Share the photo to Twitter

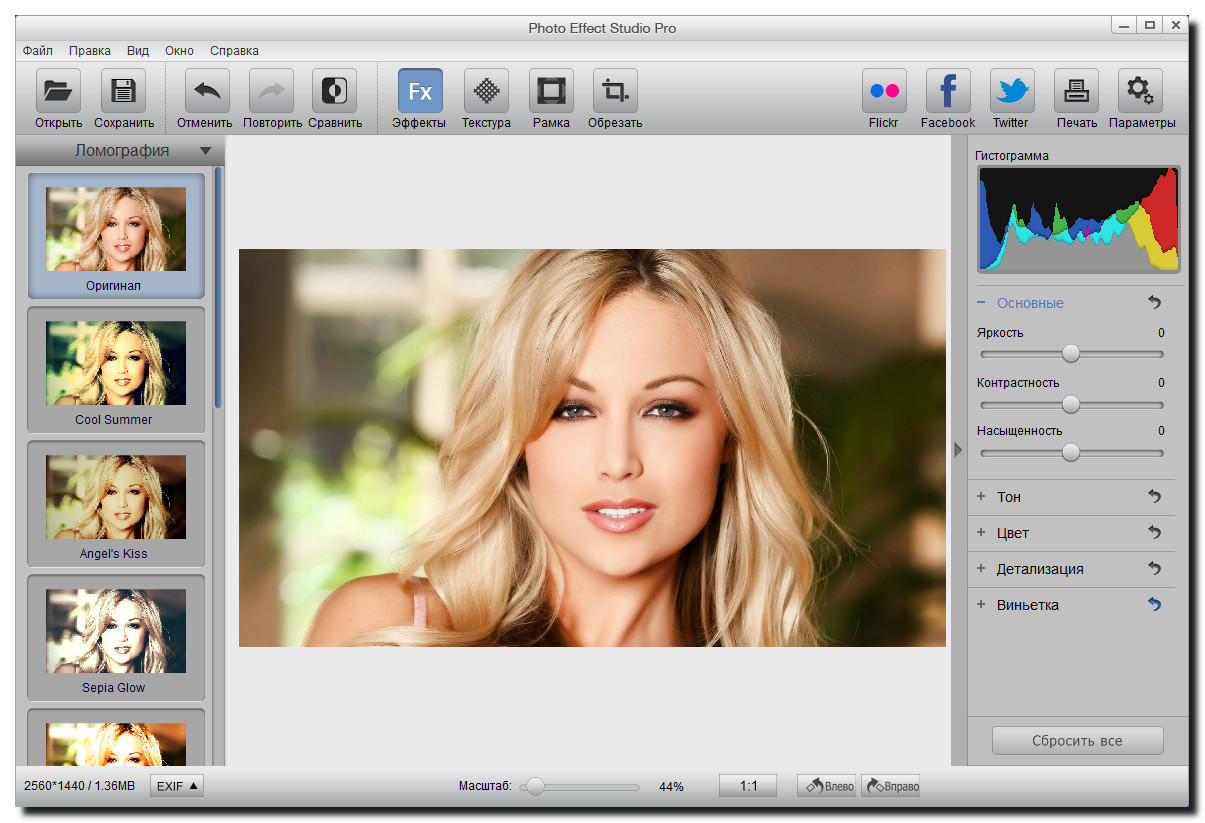1012,91
